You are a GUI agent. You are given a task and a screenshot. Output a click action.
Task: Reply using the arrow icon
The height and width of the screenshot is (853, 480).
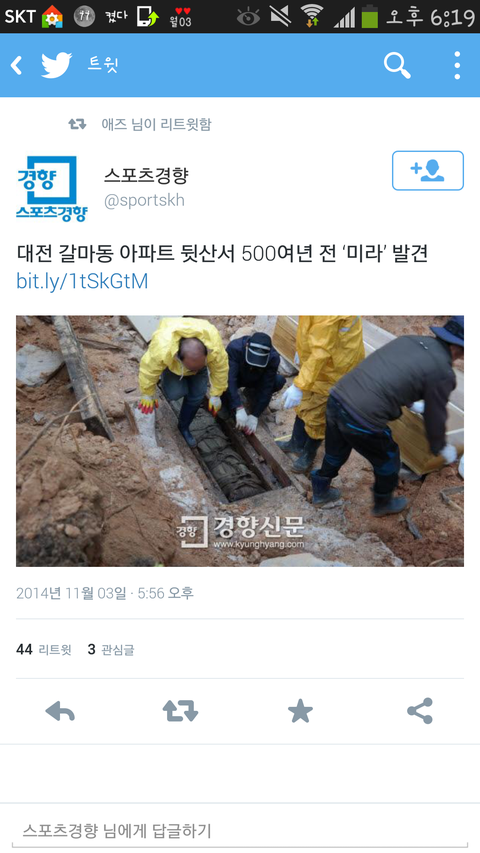pyautogui.click(x=60, y=711)
